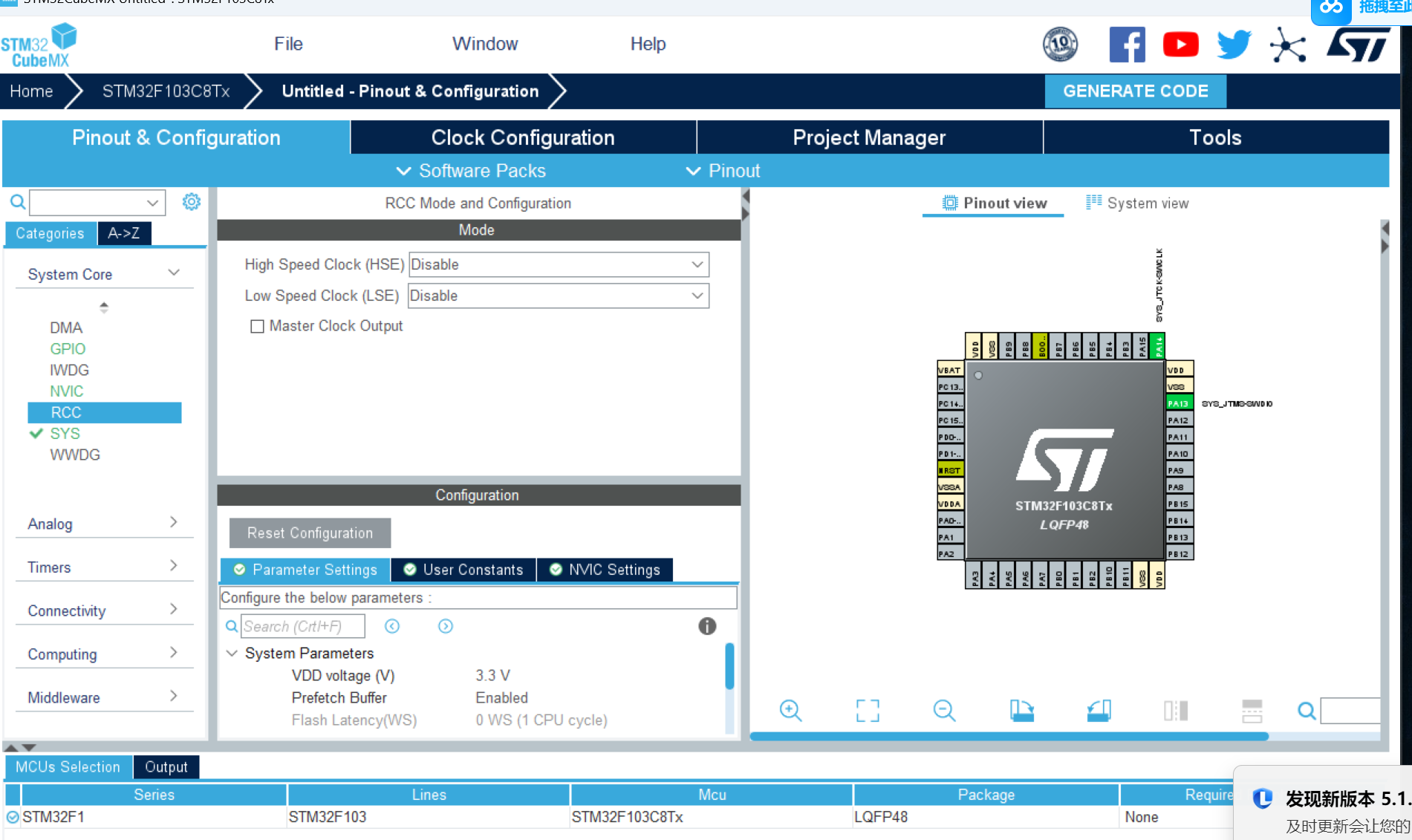Click the GENERATE CODE button
1412x840 pixels.
1135,91
